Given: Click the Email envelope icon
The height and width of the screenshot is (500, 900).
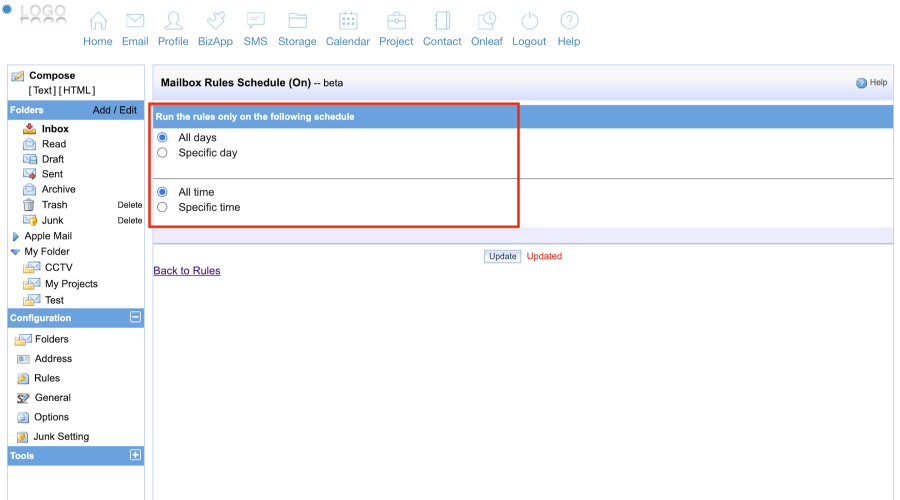Looking at the screenshot, I should [x=135, y=21].
